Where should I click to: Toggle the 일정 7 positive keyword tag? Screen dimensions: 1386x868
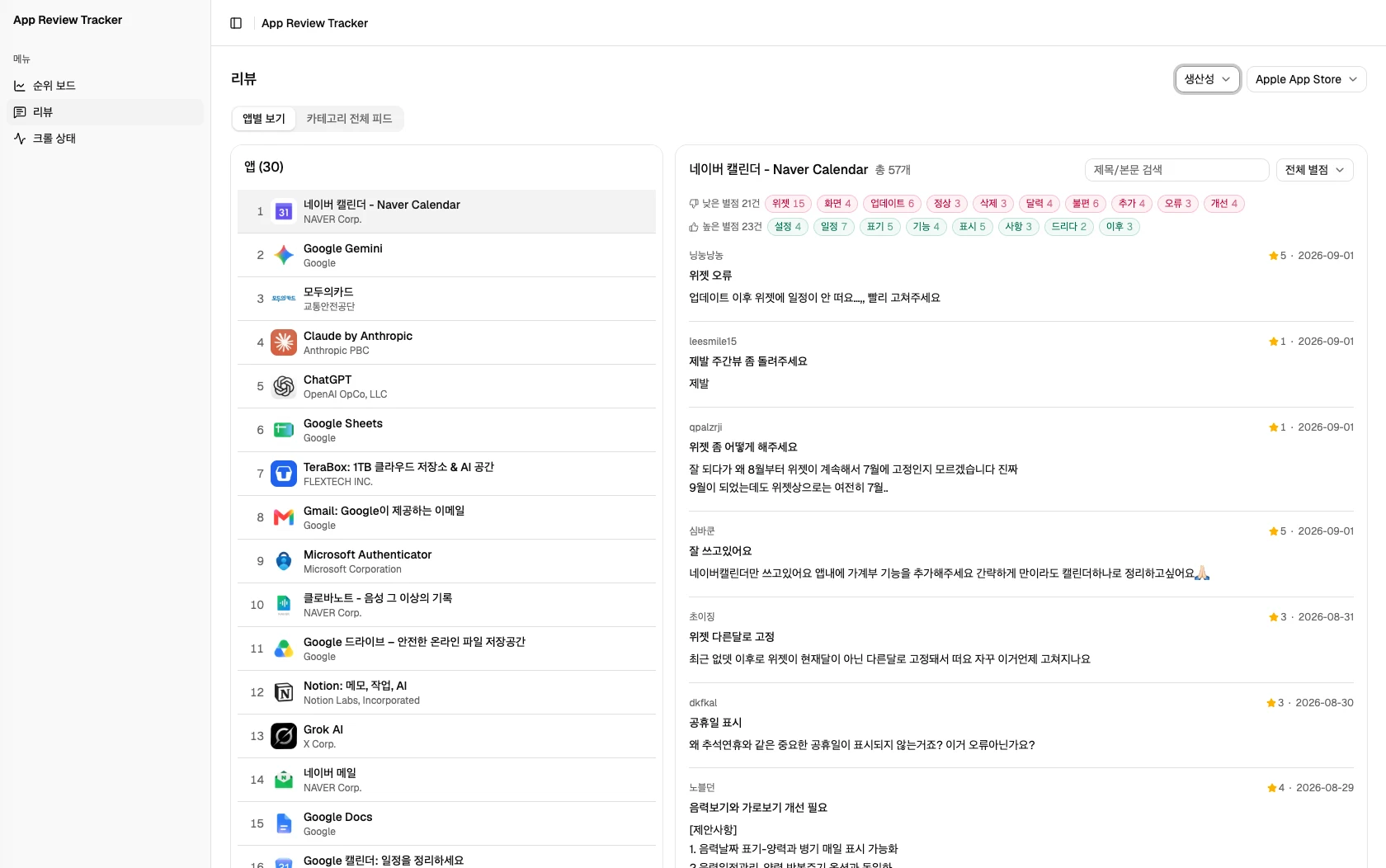pyautogui.click(x=834, y=227)
